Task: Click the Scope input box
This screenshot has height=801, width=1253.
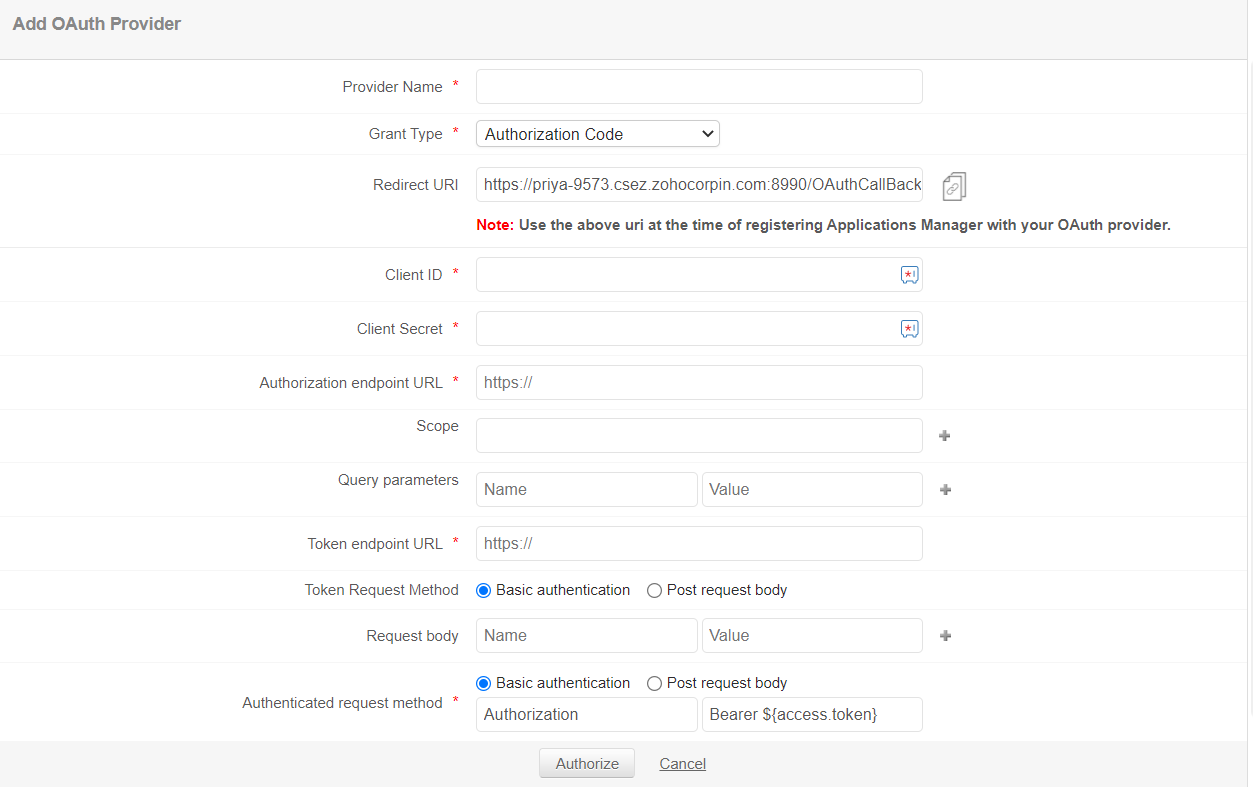Action: click(x=698, y=436)
